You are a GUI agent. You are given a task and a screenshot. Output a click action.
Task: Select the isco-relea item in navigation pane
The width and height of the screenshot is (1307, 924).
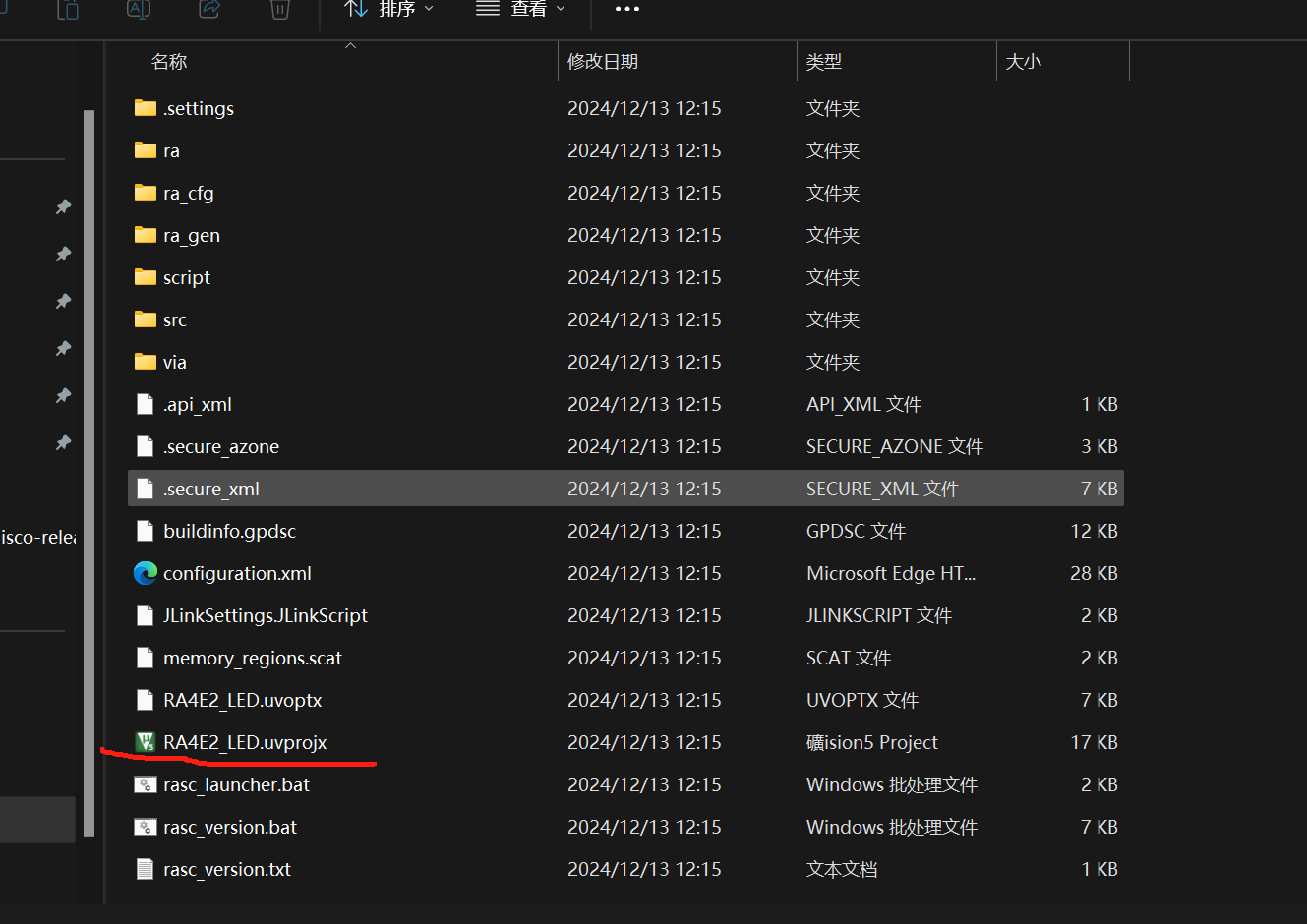pos(38,537)
